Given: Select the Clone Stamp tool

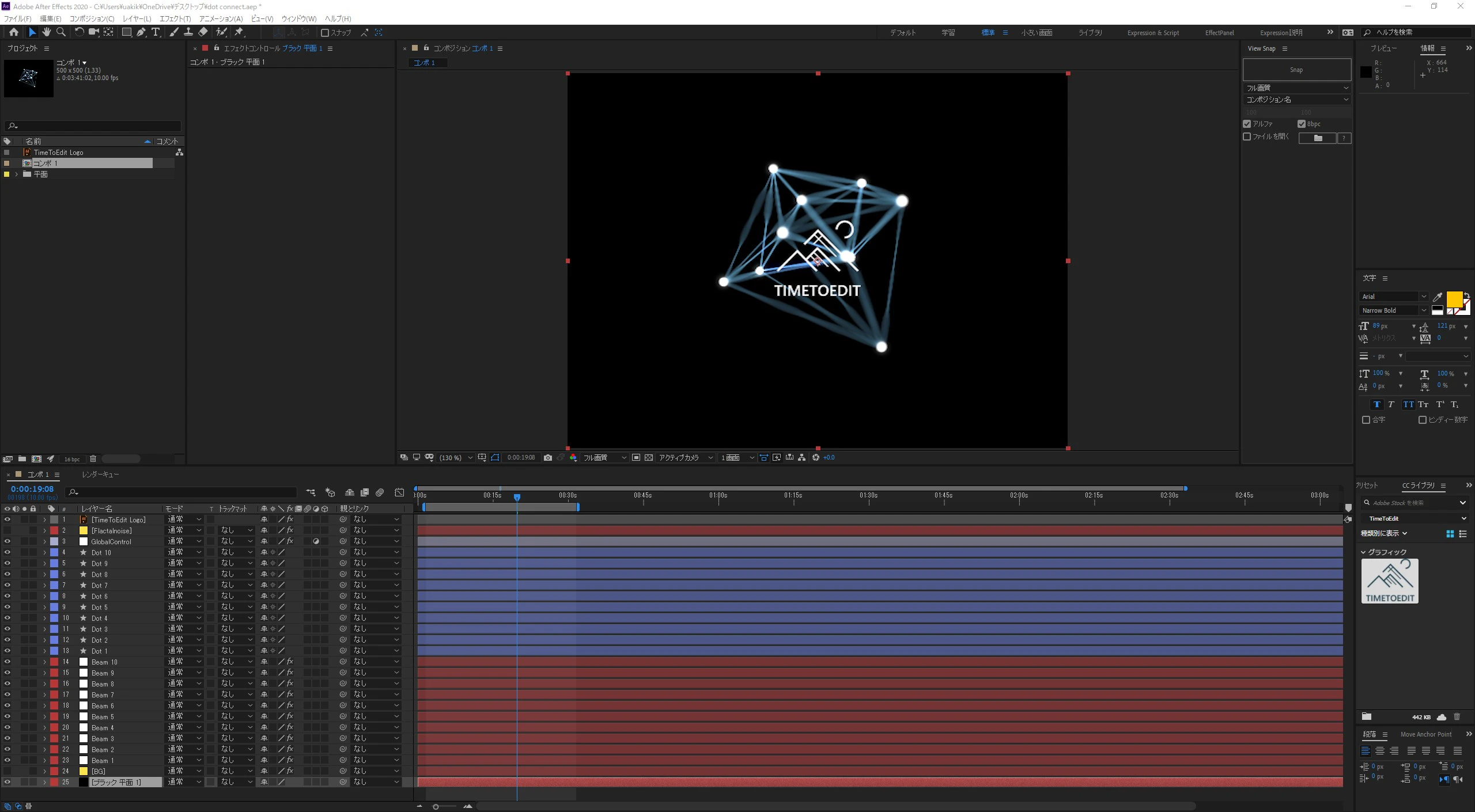Looking at the screenshot, I should point(188,32).
